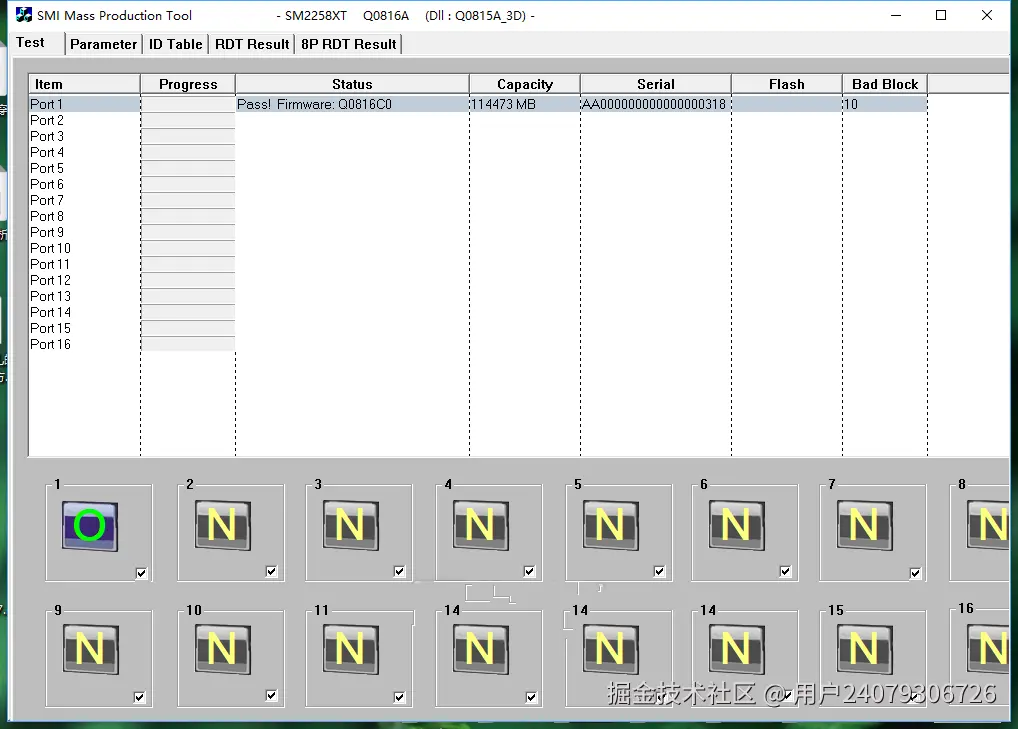
Task: Select the Port 5 row
Action: (x=47, y=168)
